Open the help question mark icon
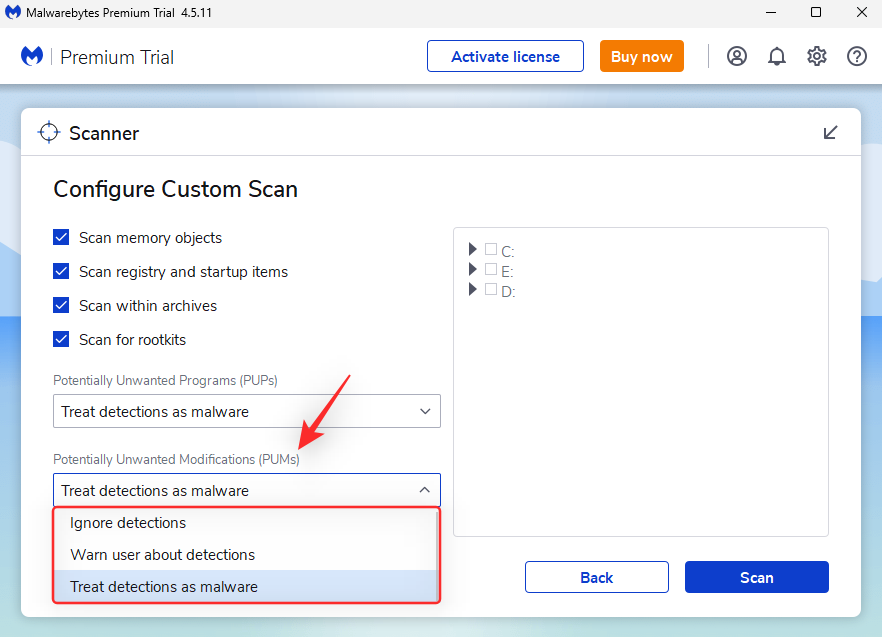 (x=857, y=56)
